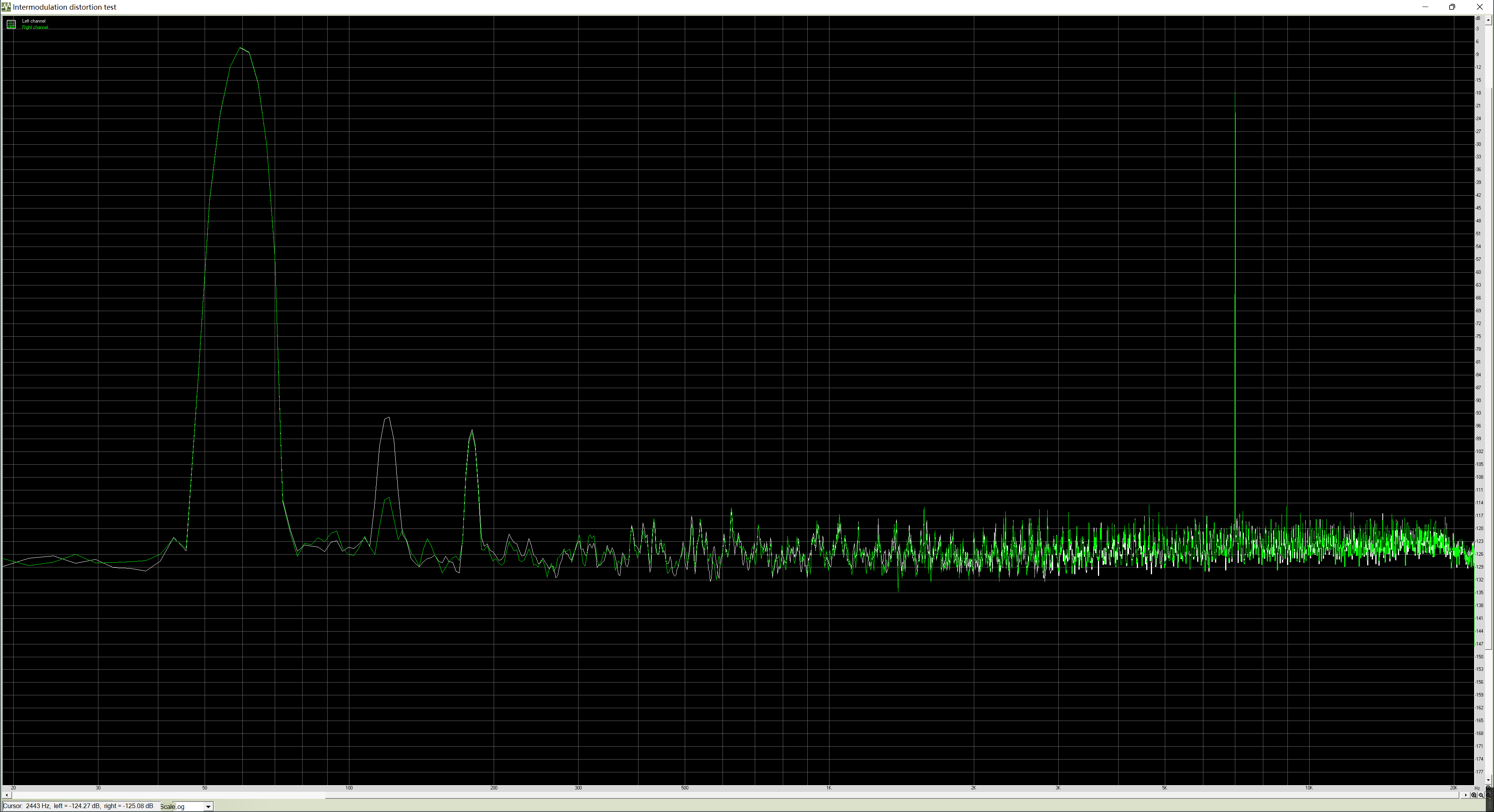The height and width of the screenshot is (812, 1494).
Task: Click the vertical zoom in magnifier
Action: pyautogui.click(x=1488, y=787)
